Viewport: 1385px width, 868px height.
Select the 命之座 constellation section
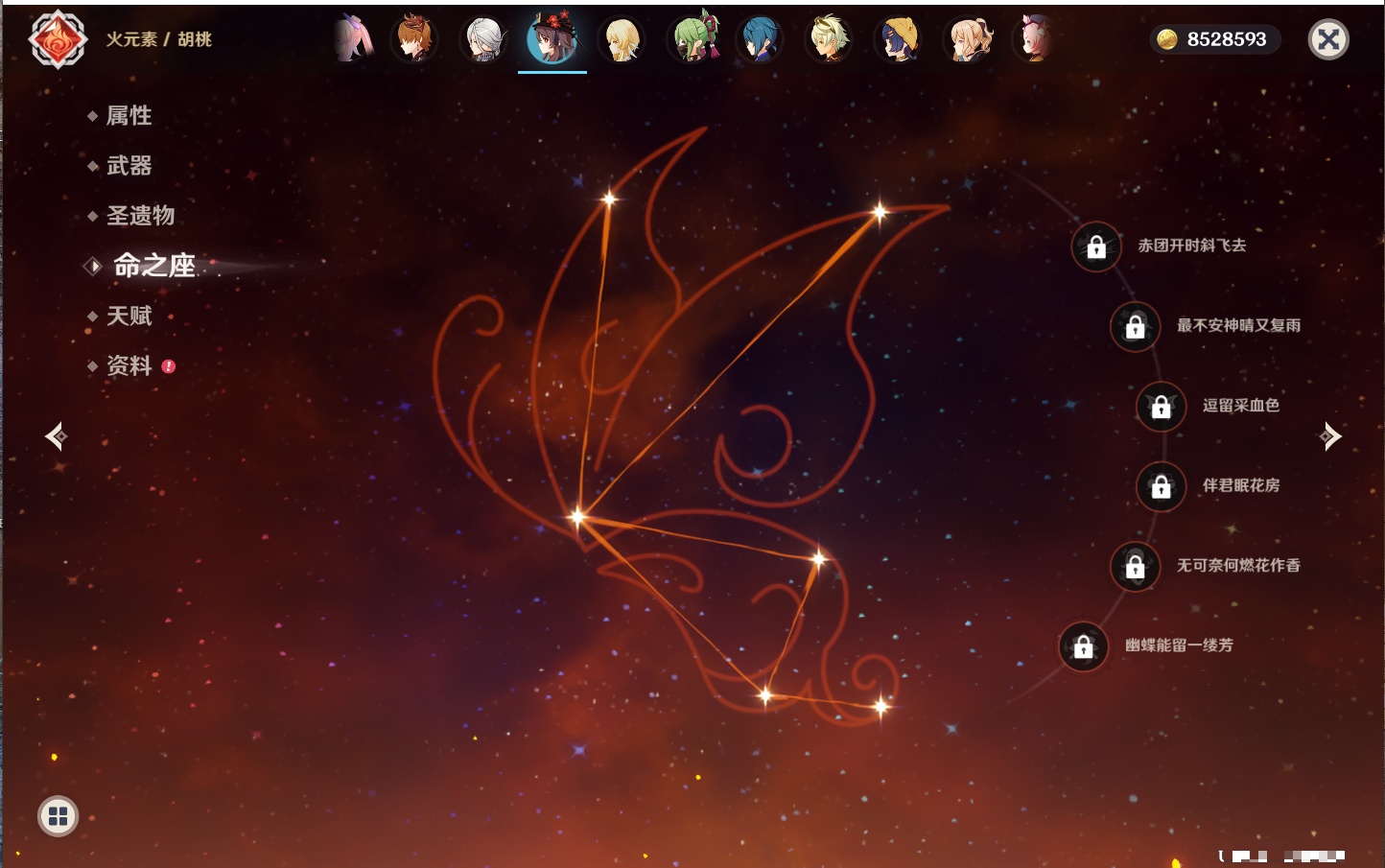coord(153,266)
